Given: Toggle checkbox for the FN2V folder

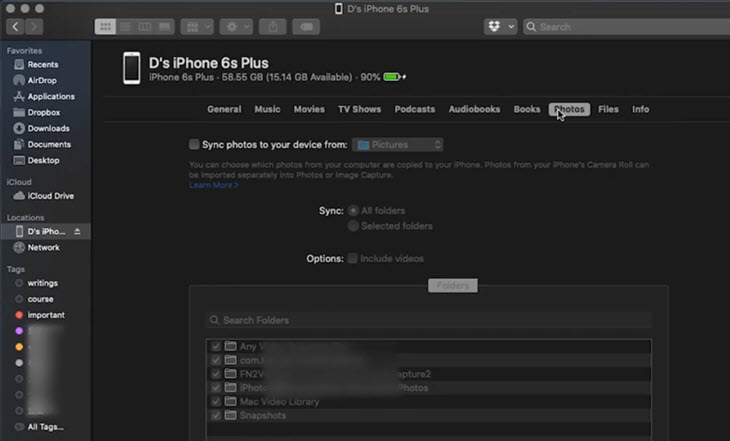Looking at the screenshot, I should coord(216,374).
